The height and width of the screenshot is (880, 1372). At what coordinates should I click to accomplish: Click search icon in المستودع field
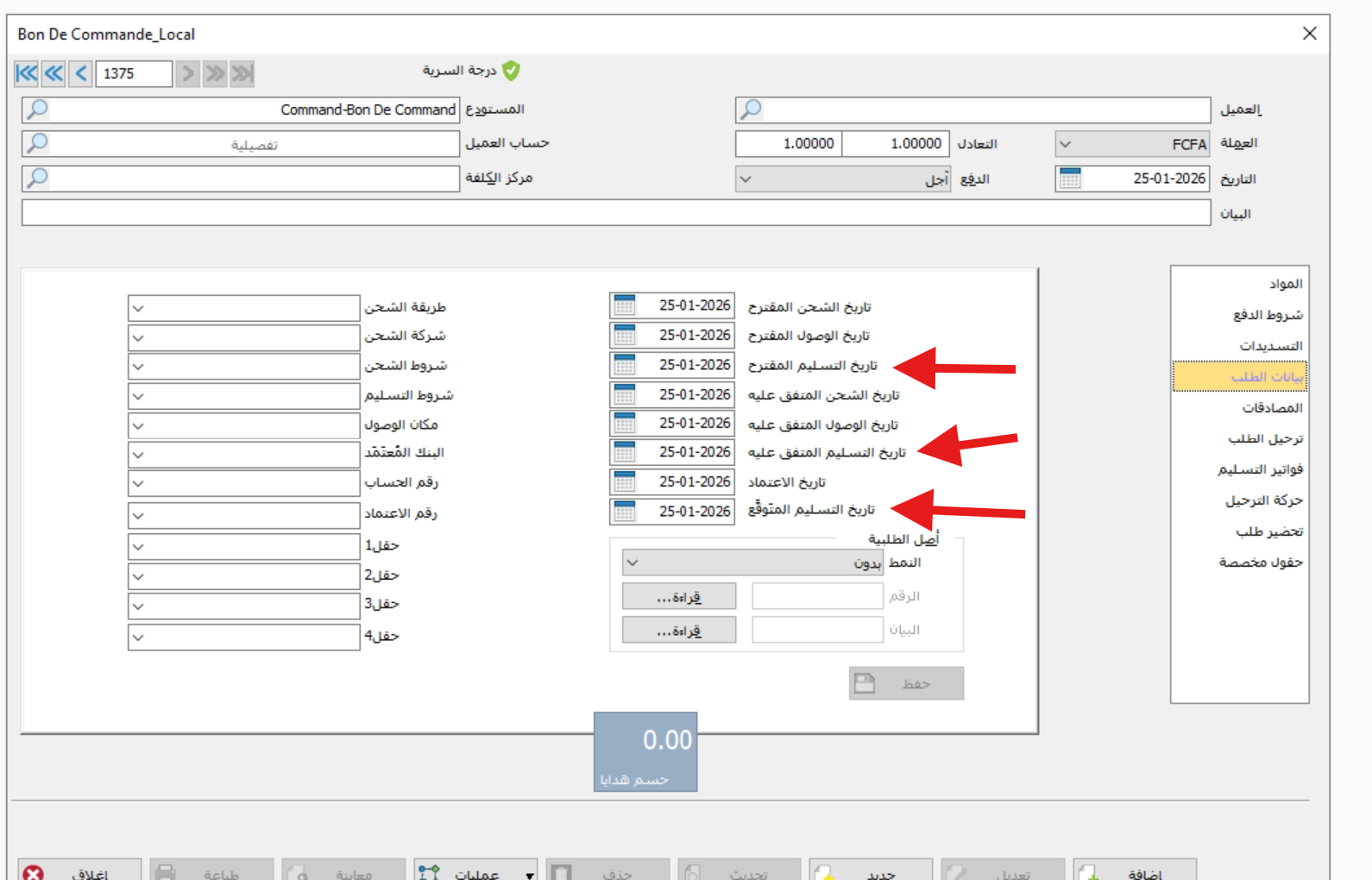tap(37, 110)
